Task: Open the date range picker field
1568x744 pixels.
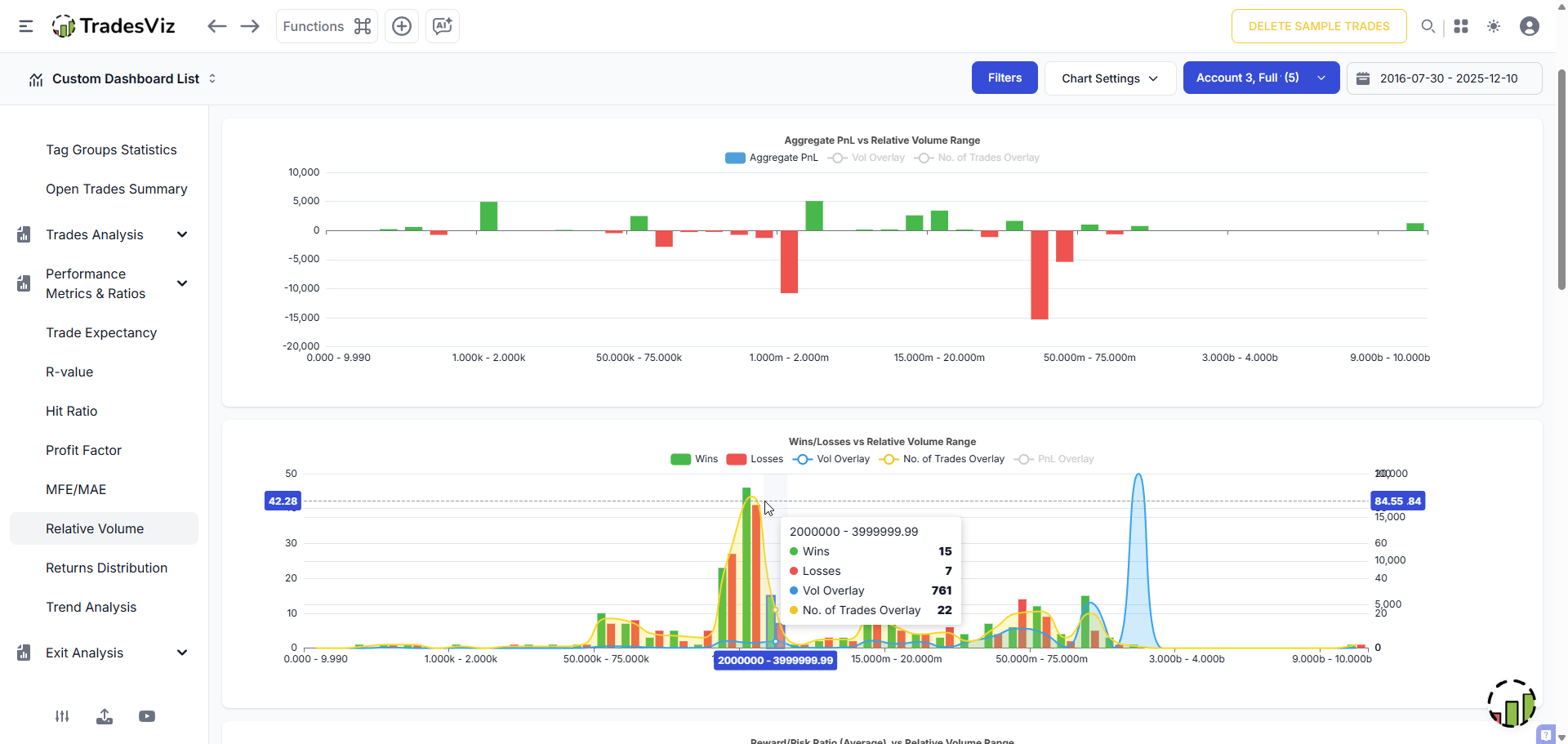Action: 1444,78
